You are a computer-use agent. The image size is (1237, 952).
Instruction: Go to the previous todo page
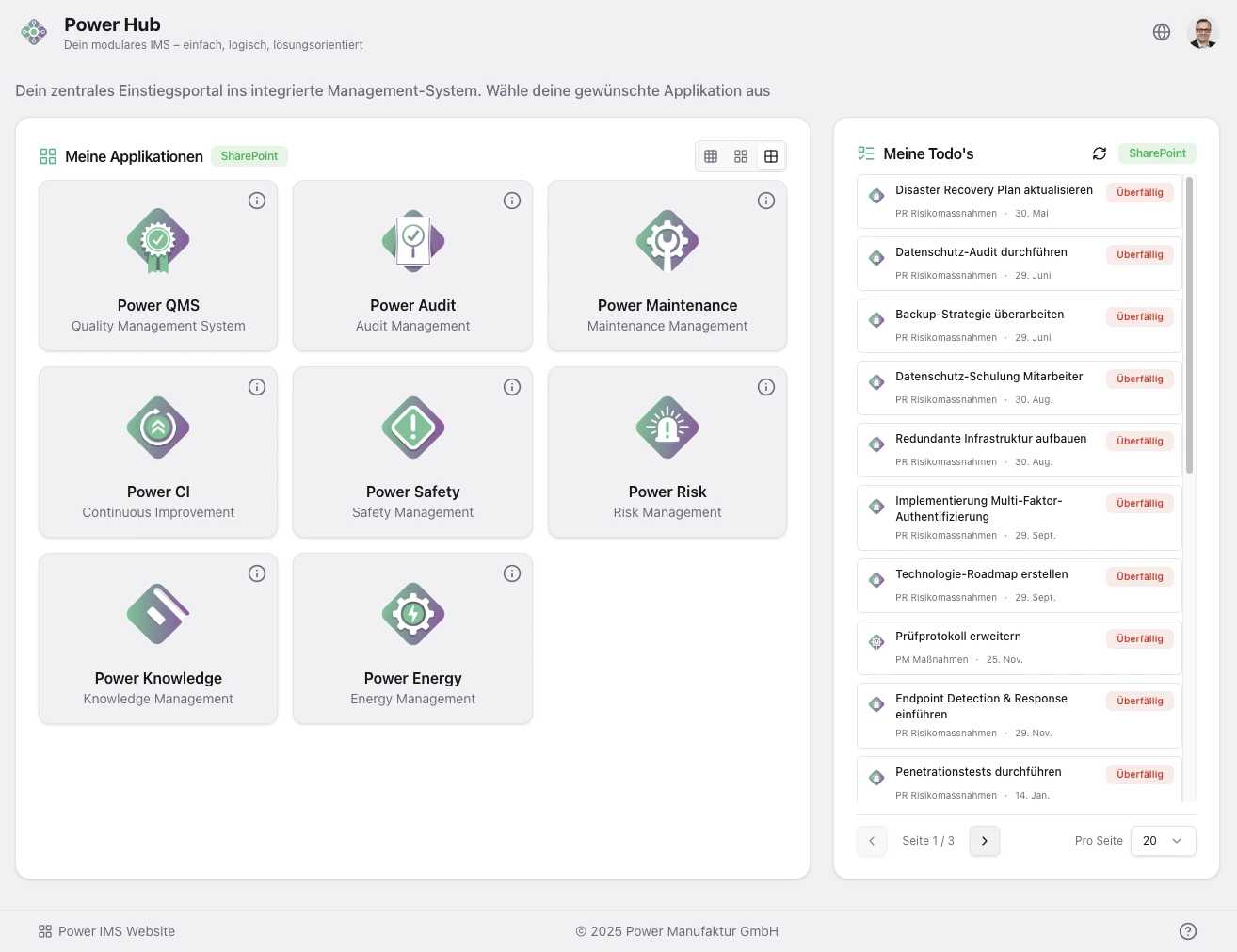coord(872,841)
